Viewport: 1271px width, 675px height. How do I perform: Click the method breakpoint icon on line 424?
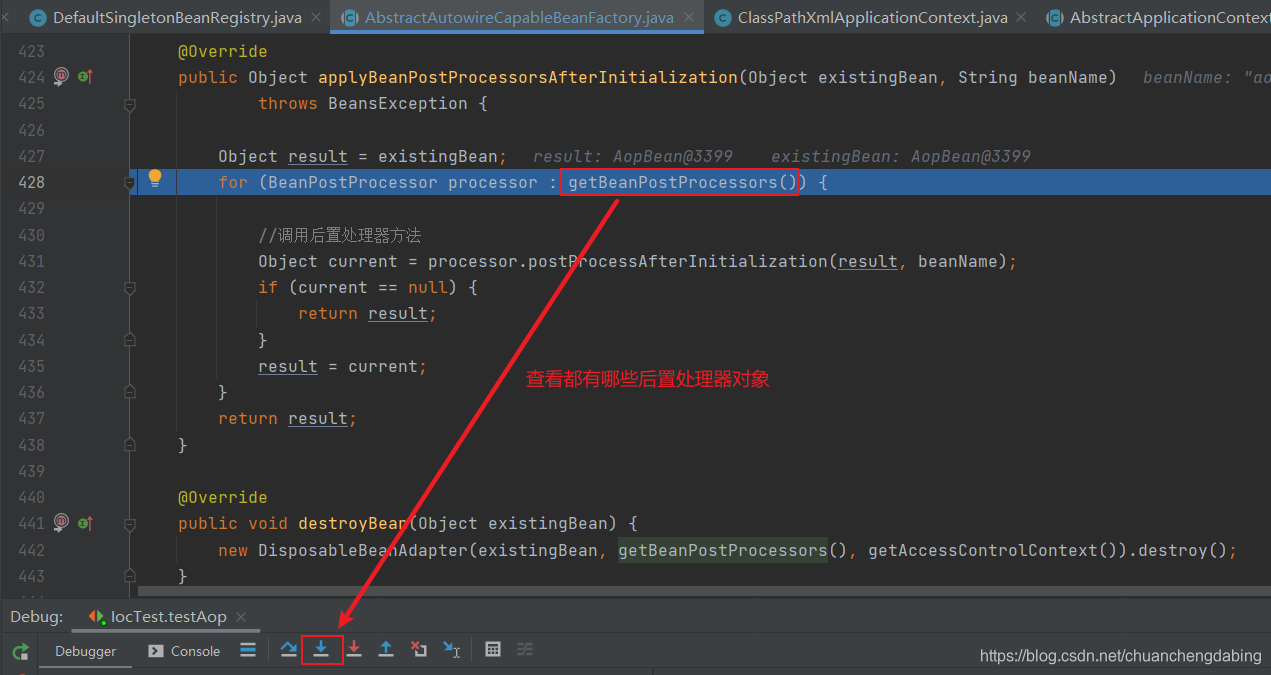tap(61, 76)
